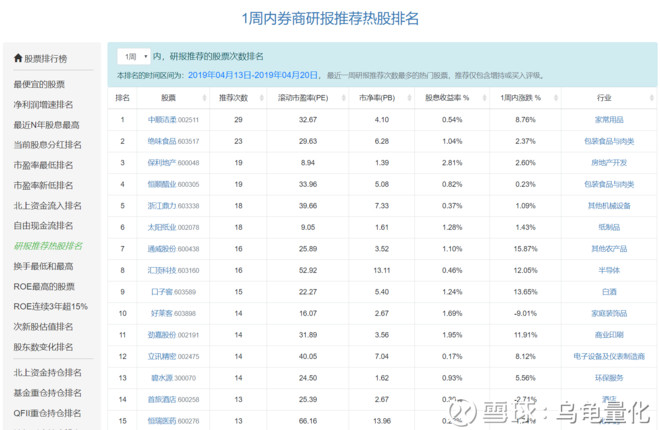The image size is (660, 430).
Task: Open 最近N年股息最高 sidebar item
Action: [x=46, y=125]
